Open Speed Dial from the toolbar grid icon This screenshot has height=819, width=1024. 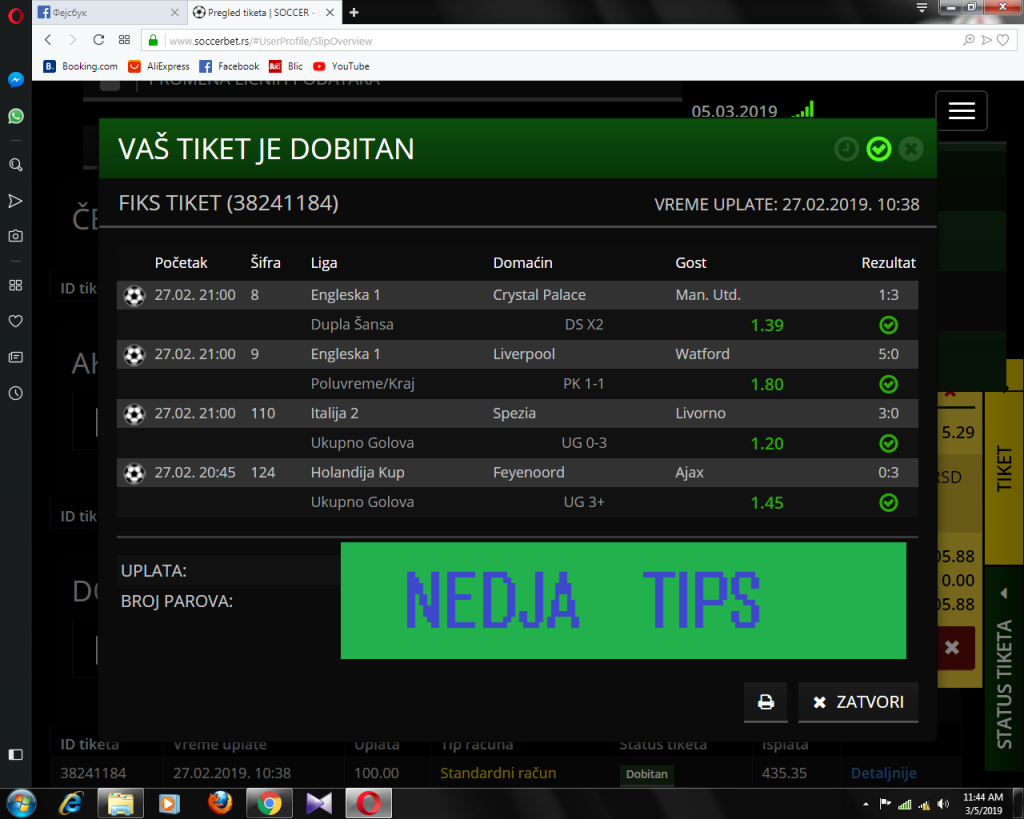pyautogui.click(x=124, y=40)
